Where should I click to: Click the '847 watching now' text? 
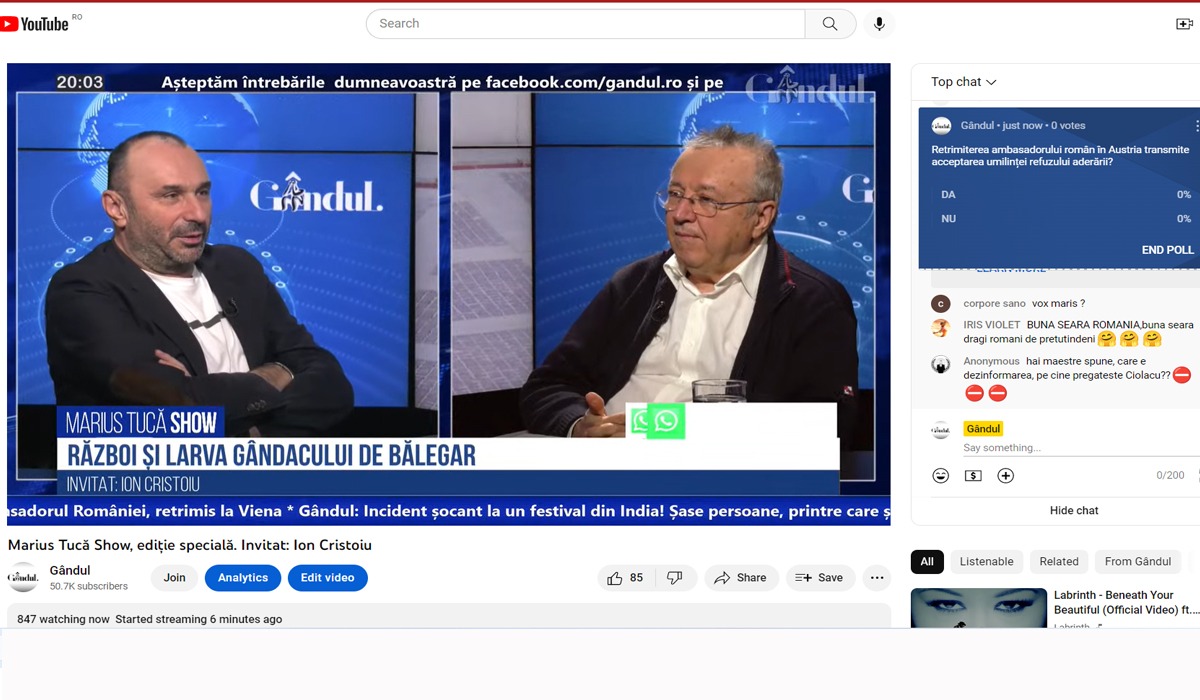63,619
